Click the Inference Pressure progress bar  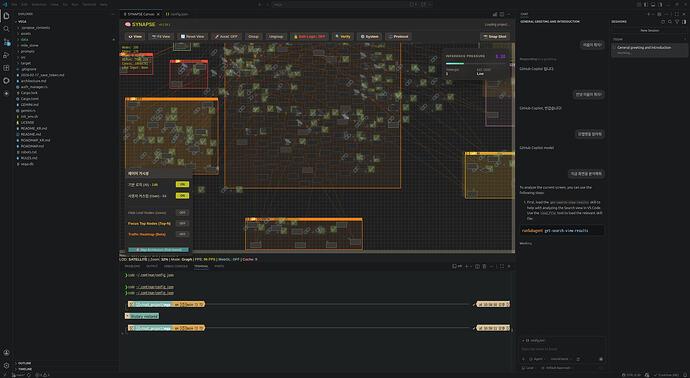(476, 63)
